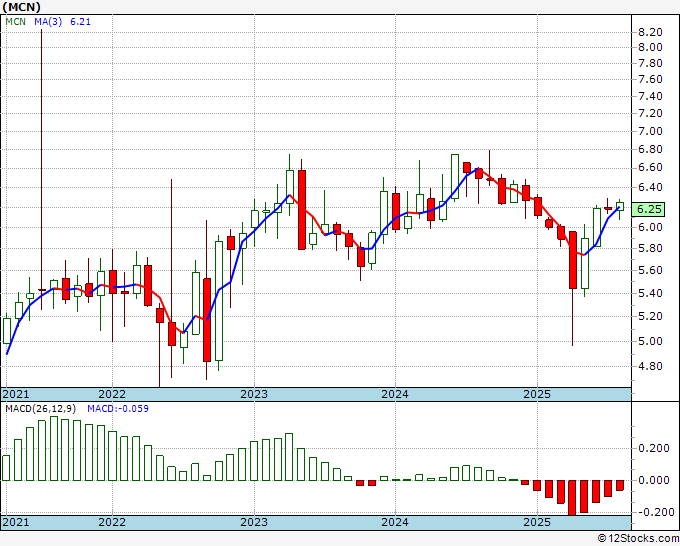Click 2021 on the price chart time axis
680x546 pixels.
tap(16, 394)
